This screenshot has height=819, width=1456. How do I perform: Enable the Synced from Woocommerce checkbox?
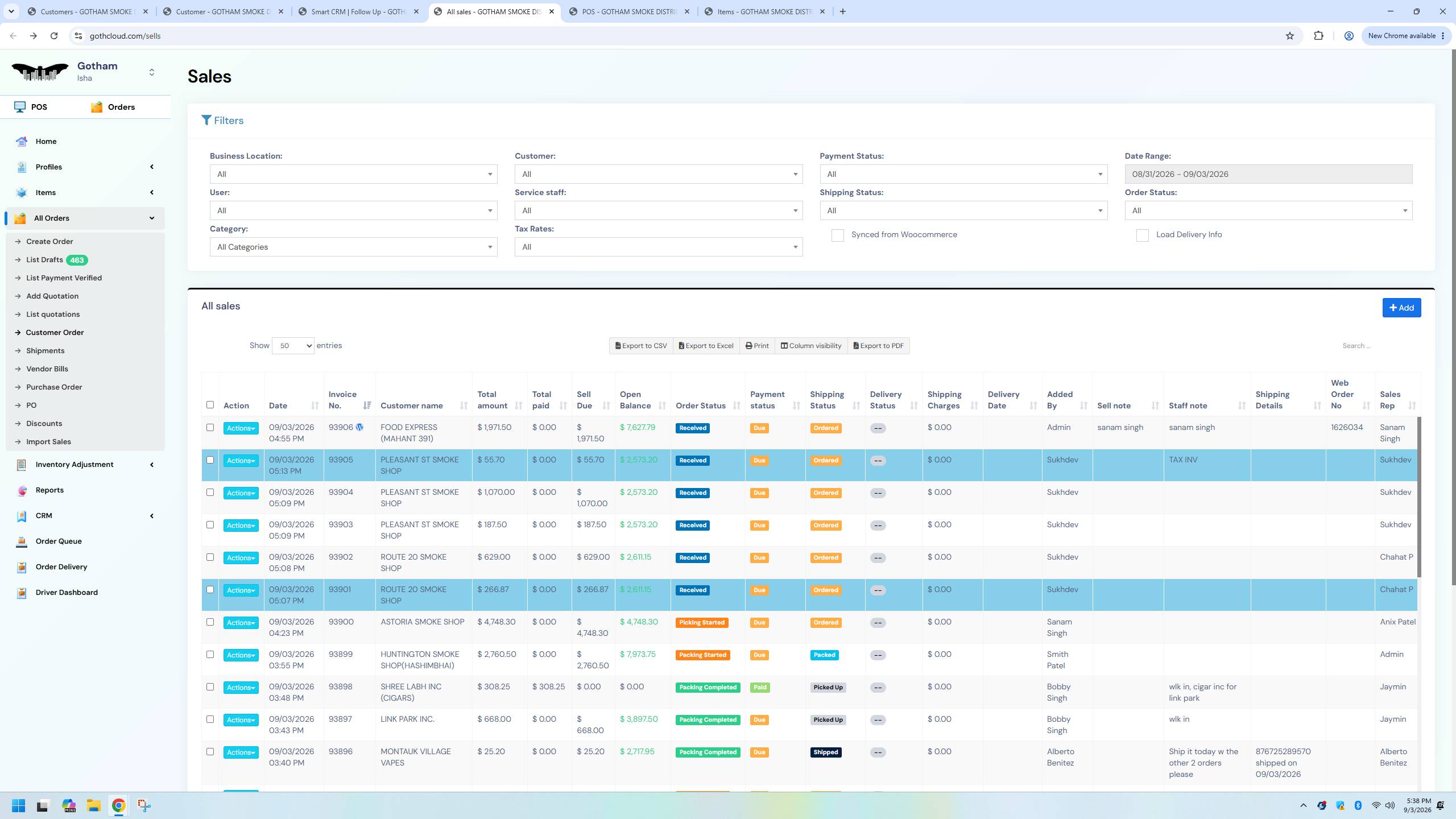tap(837, 235)
